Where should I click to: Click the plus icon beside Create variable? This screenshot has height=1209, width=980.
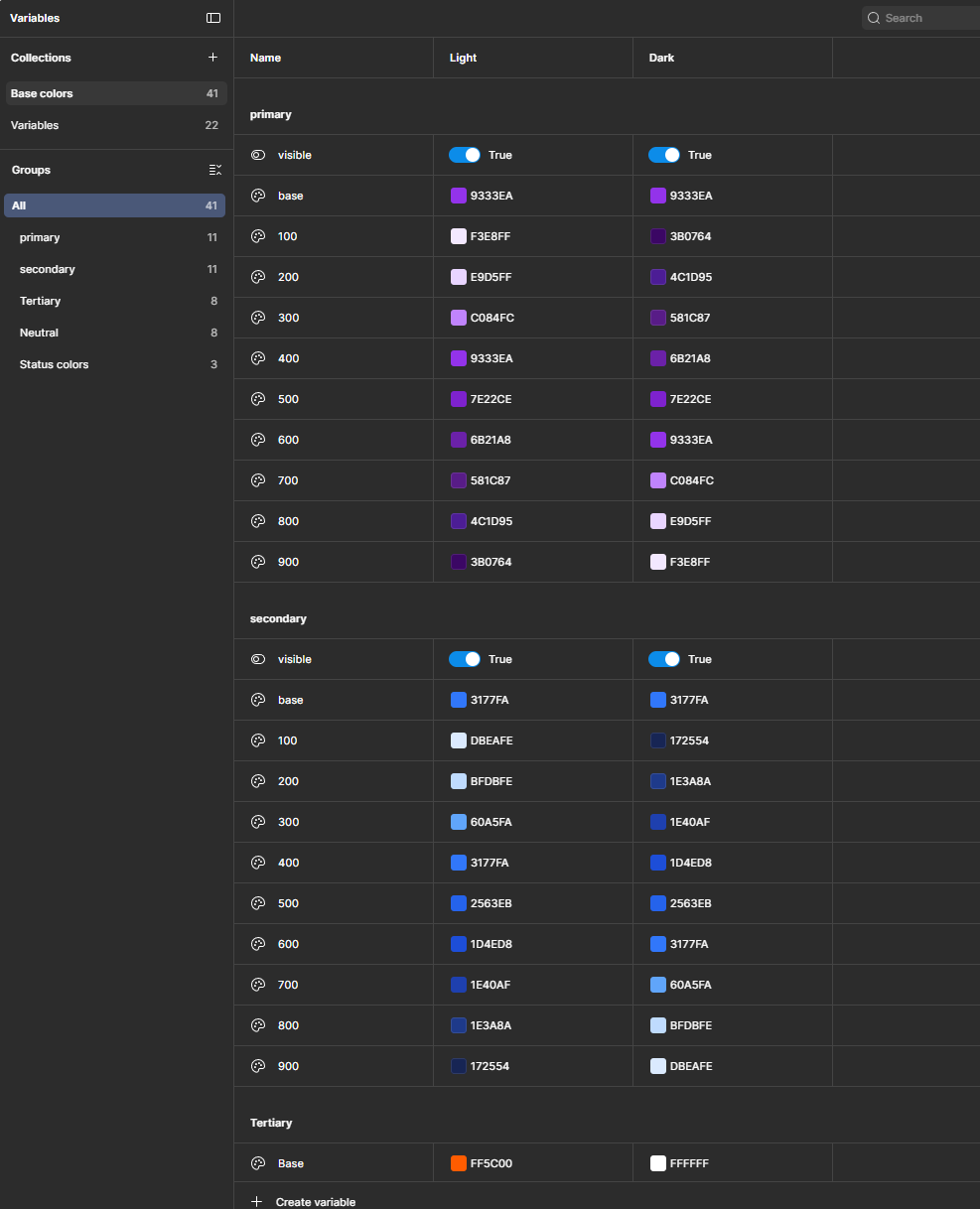click(x=255, y=1201)
